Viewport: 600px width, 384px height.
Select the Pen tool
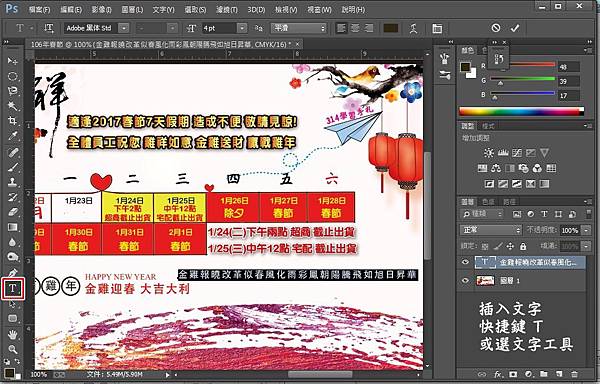coord(13,272)
